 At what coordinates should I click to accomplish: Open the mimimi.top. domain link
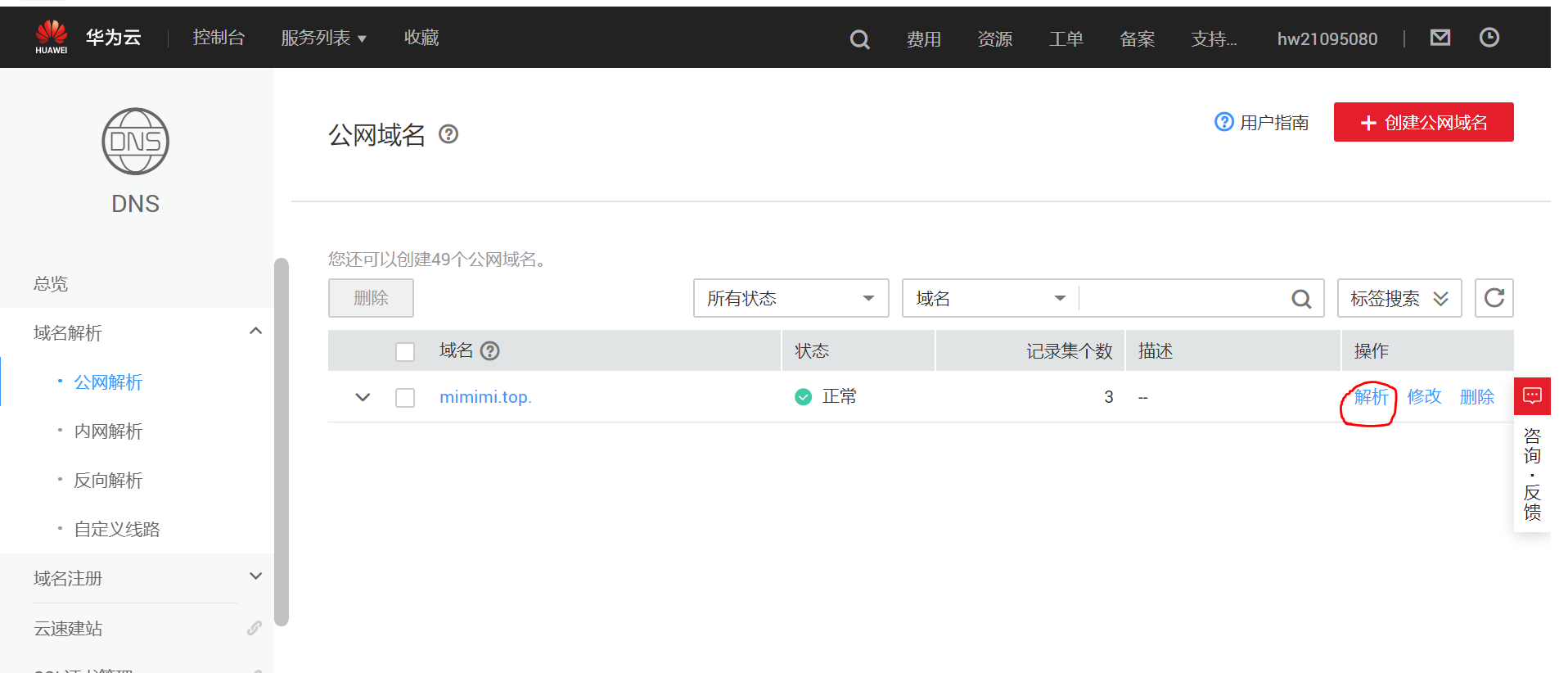click(x=485, y=397)
